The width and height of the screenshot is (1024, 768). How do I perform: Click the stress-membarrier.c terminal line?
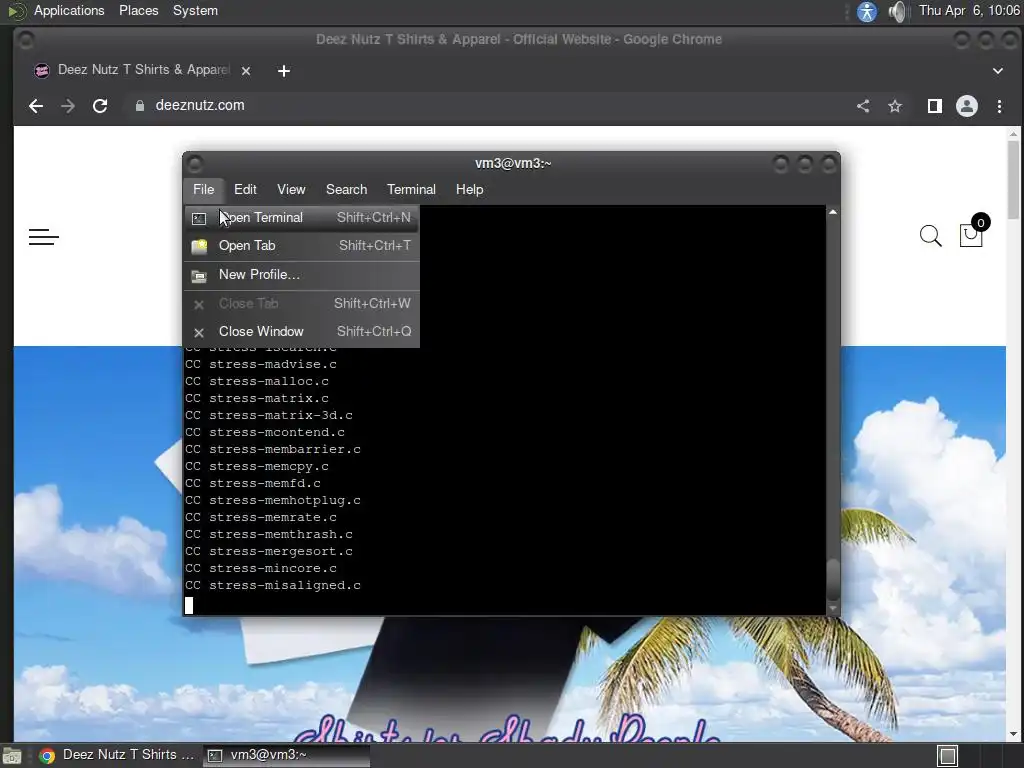click(x=273, y=449)
